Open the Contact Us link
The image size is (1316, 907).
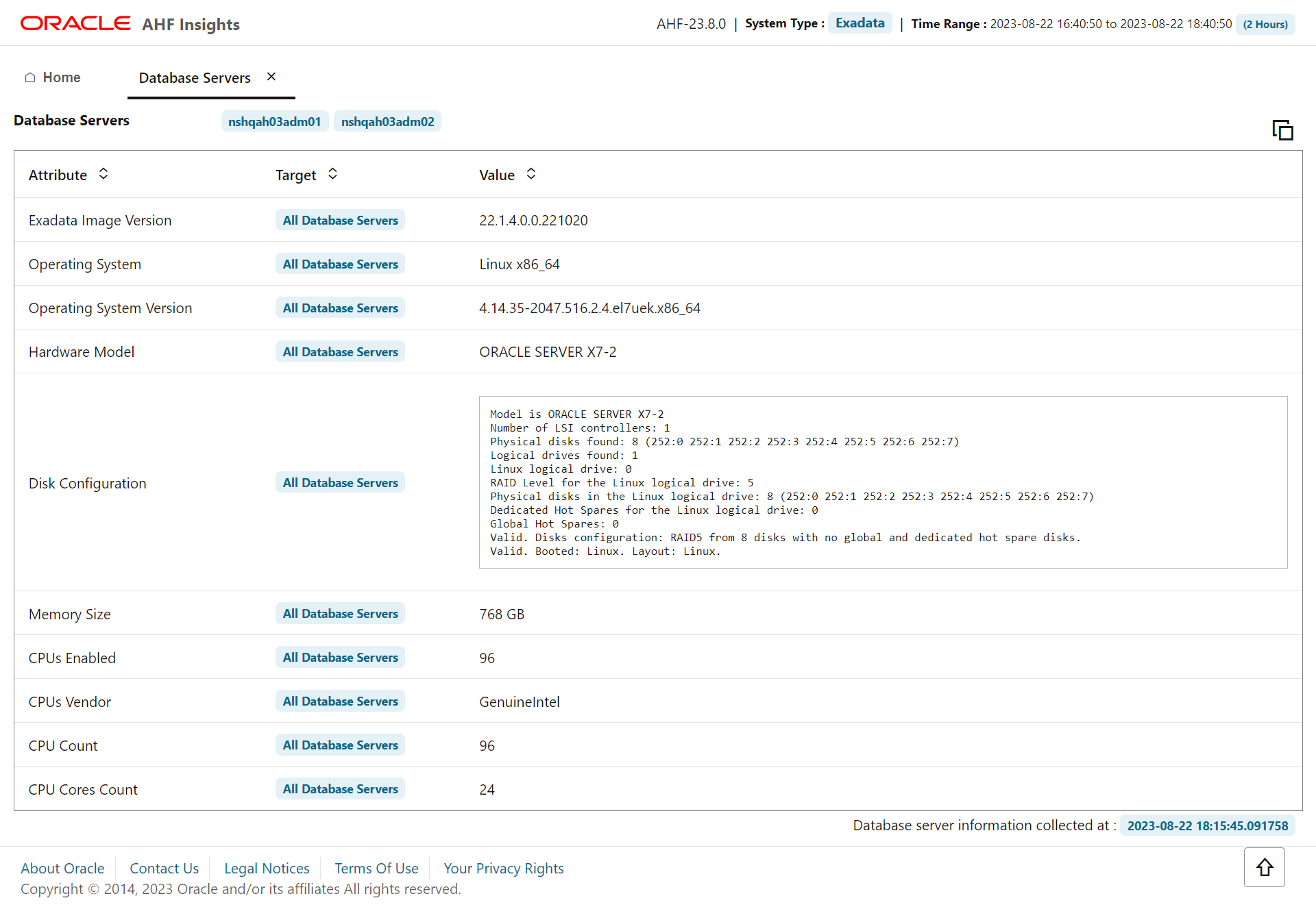164,869
